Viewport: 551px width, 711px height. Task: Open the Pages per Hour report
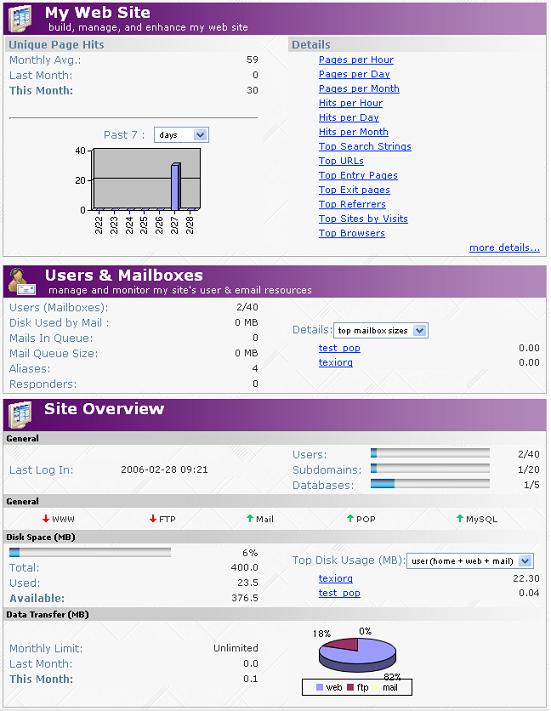click(356, 60)
